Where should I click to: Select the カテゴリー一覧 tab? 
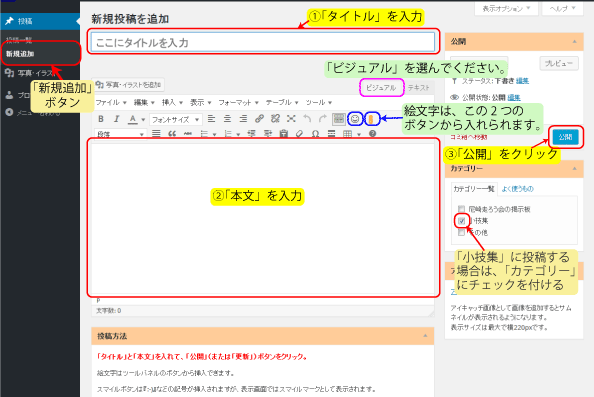click(474, 189)
